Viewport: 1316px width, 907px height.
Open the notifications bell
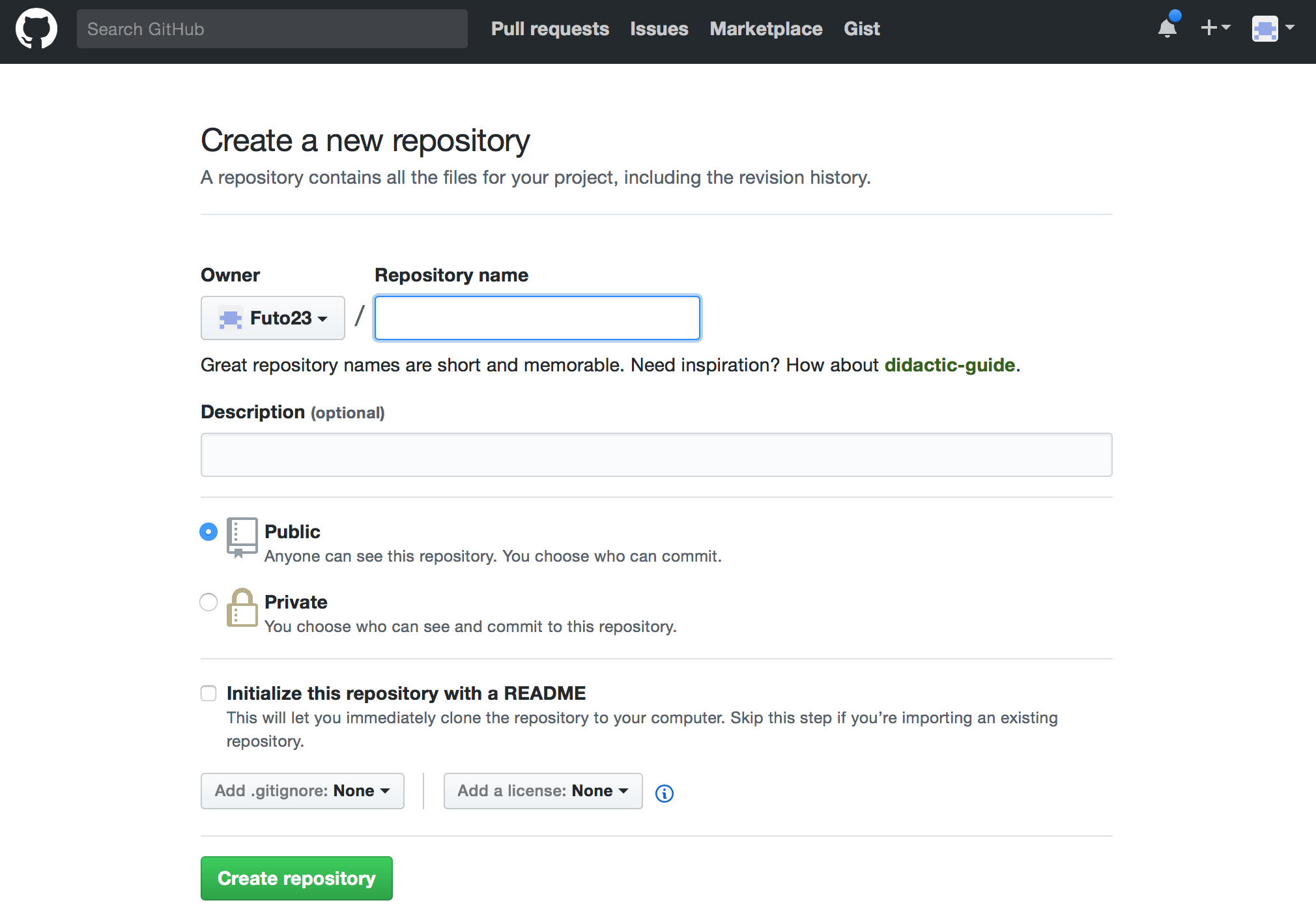1167,28
